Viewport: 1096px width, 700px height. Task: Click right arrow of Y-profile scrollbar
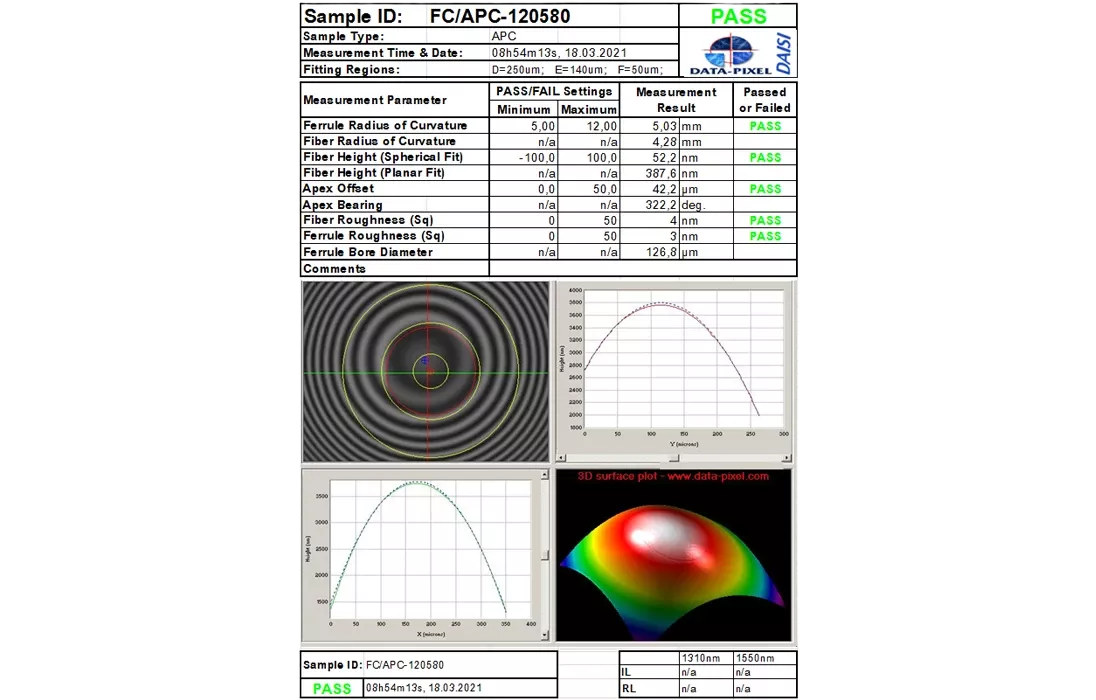(x=786, y=458)
